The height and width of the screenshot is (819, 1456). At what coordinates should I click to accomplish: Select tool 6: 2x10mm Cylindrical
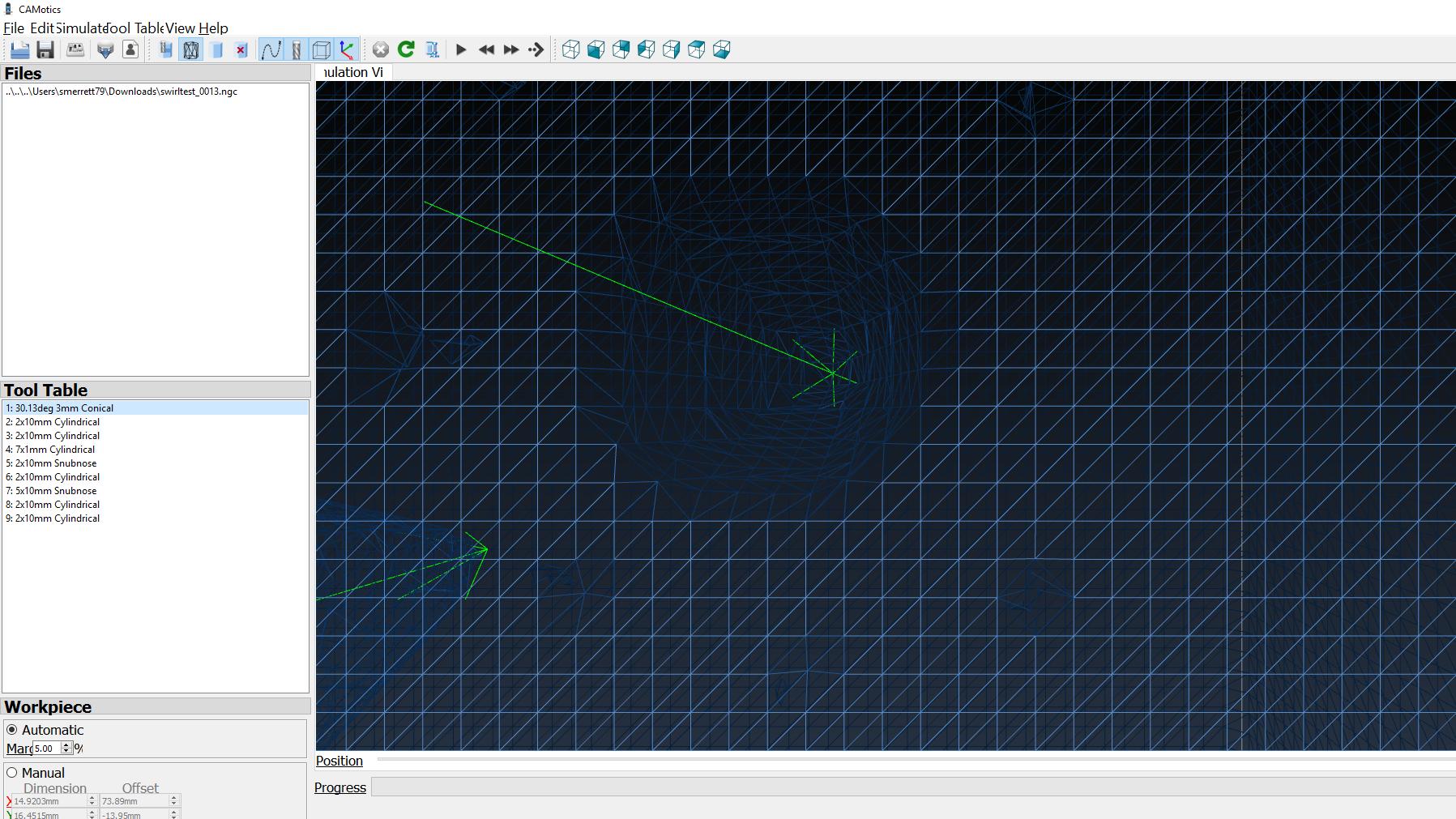coord(156,477)
